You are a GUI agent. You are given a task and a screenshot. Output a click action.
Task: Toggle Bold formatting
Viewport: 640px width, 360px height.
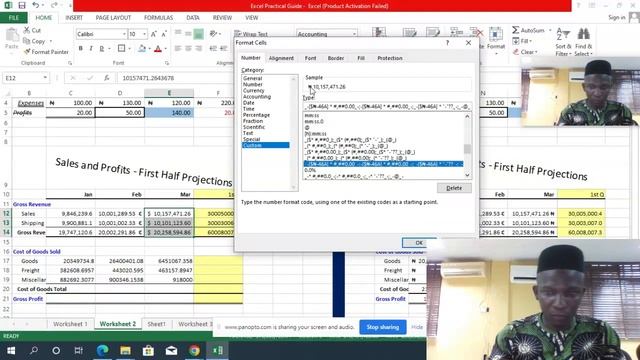click(80, 49)
